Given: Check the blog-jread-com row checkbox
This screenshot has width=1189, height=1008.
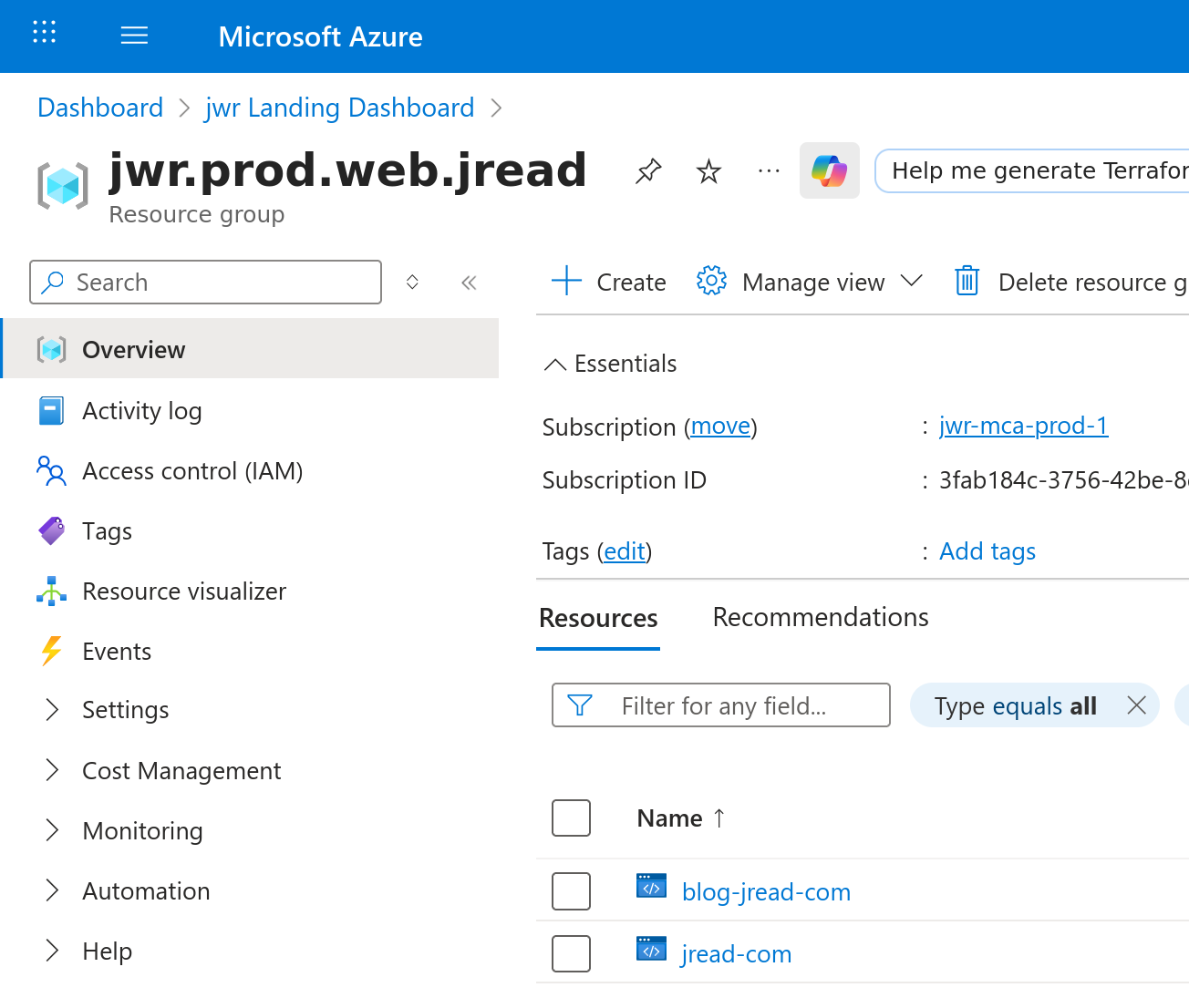Looking at the screenshot, I should [571, 891].
